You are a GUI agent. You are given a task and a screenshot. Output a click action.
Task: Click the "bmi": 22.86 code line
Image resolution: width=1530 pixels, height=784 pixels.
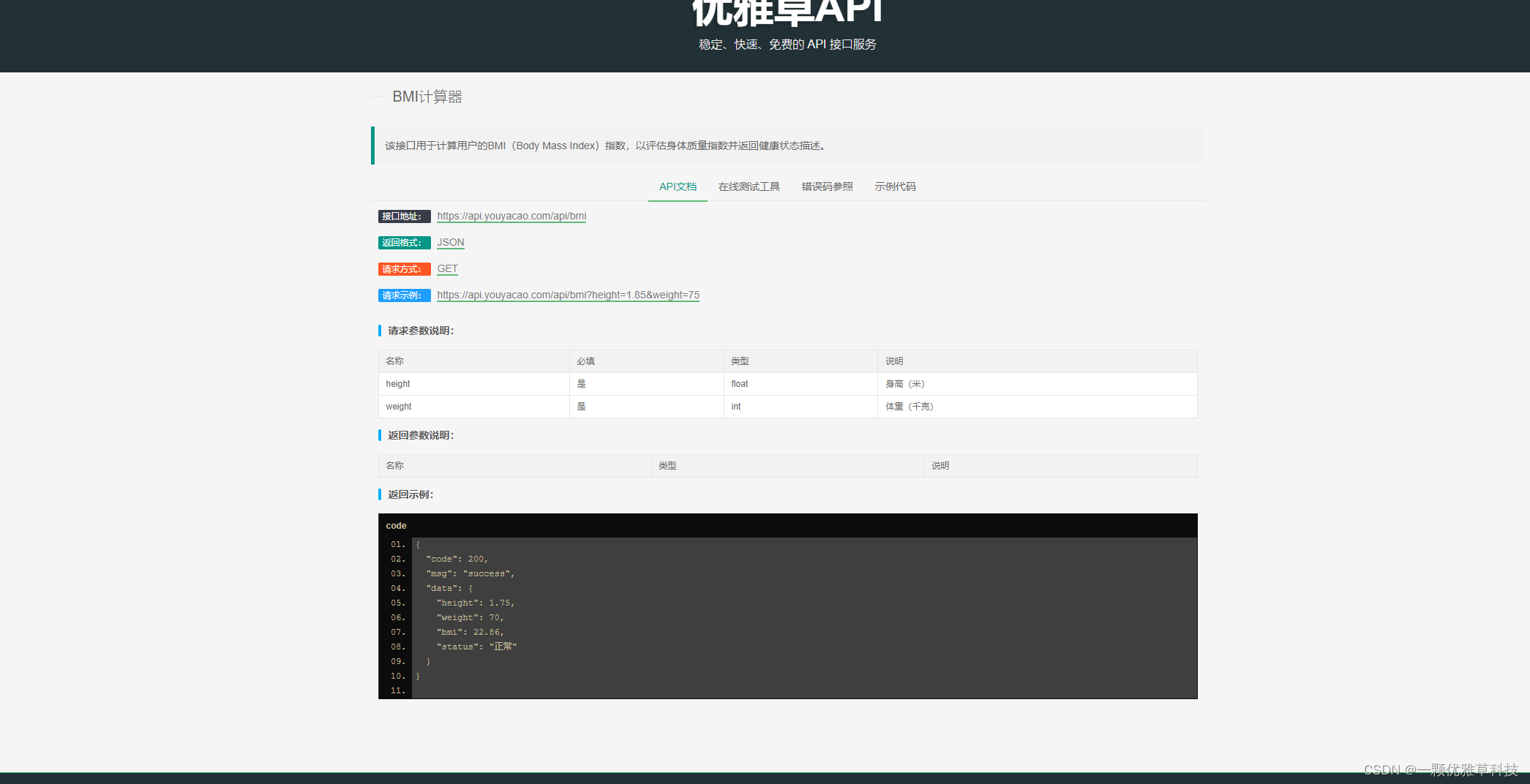point(470,632)
